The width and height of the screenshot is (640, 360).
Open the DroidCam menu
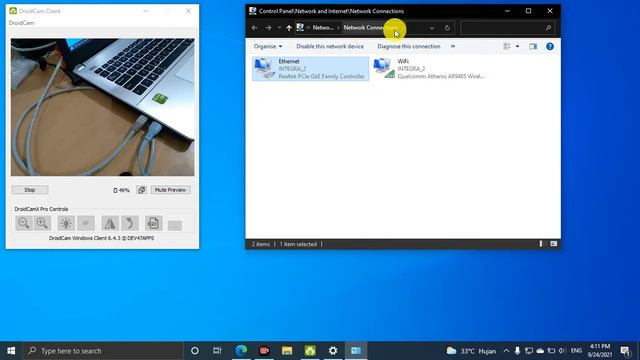(22, 23)
